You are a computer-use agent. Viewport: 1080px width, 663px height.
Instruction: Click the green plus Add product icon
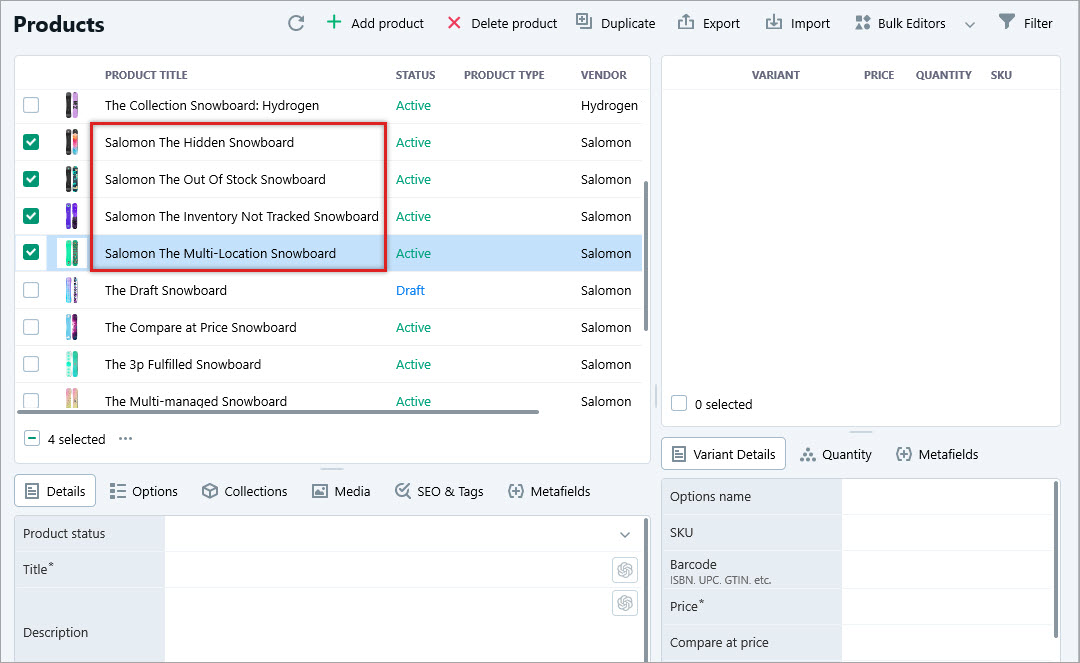click(x=333, y=22)
